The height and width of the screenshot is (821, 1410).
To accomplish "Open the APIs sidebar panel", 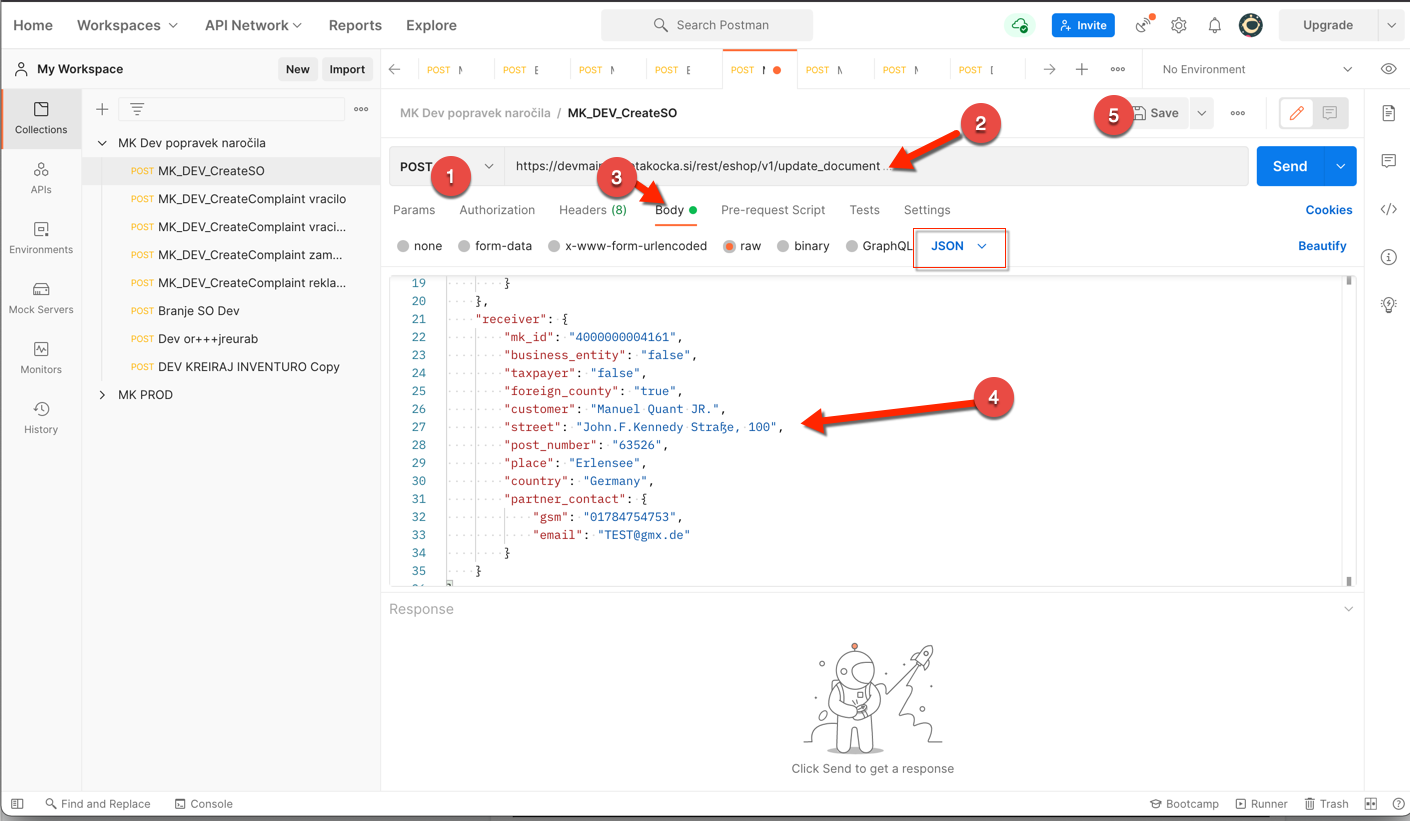I will click(41, 178).
